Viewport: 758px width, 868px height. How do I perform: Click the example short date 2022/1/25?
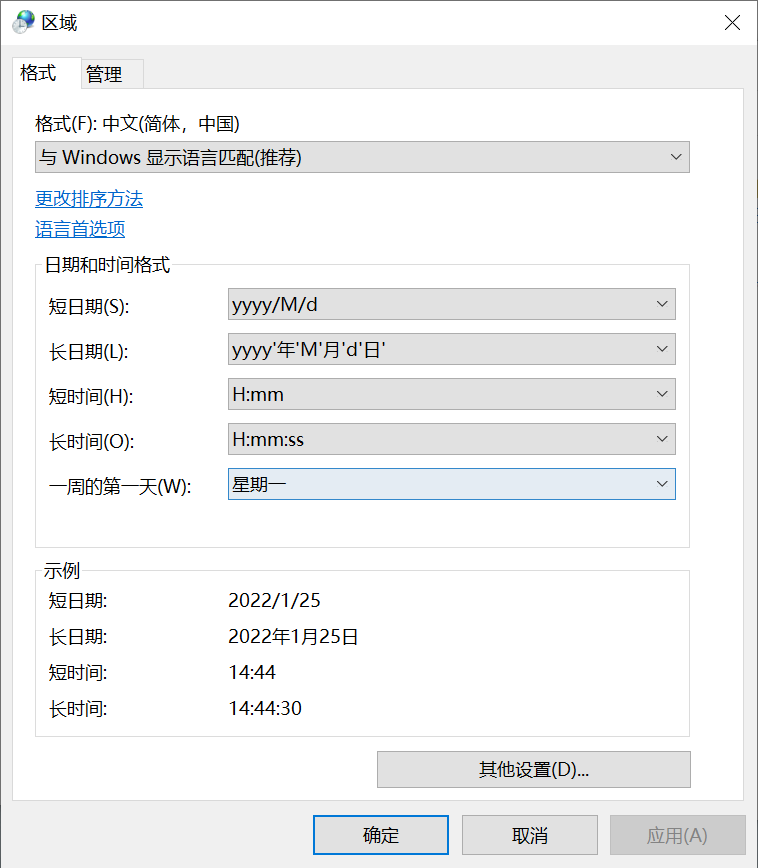point(275,600)
